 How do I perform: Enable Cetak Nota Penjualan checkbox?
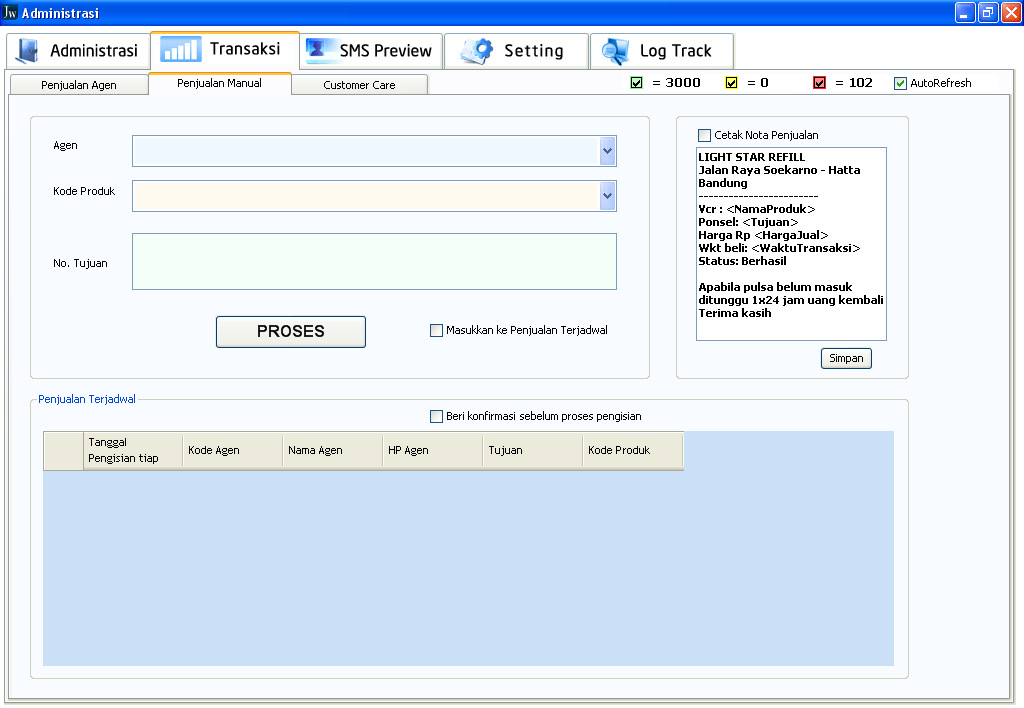705,135
